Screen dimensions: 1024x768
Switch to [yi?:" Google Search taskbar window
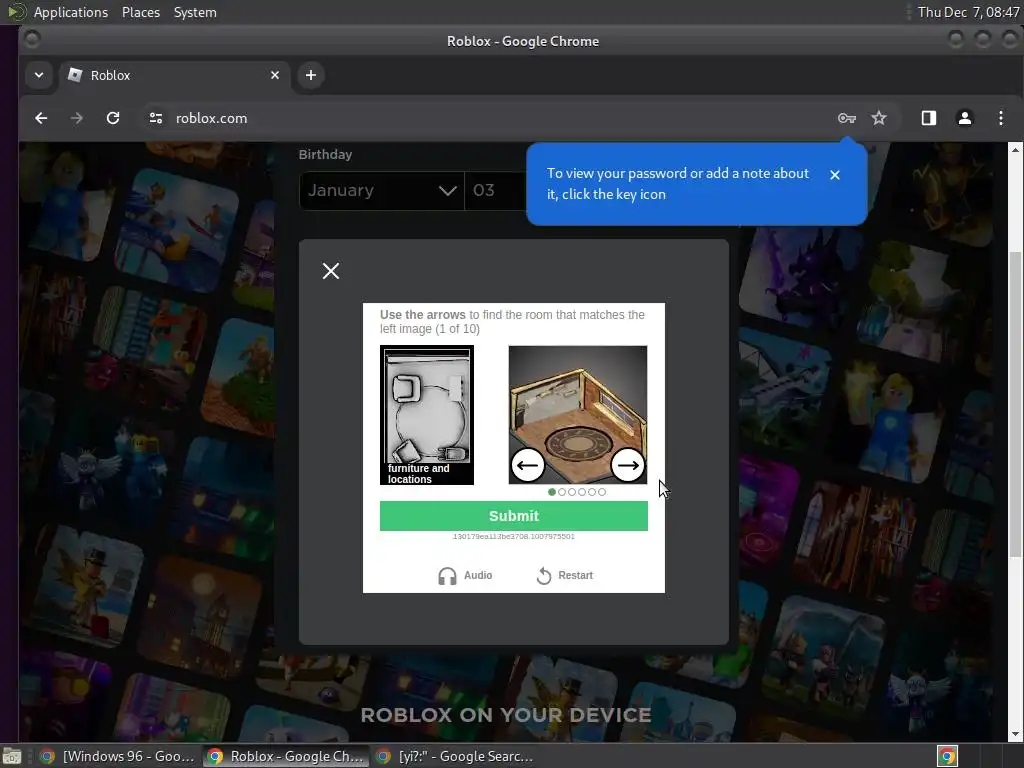tap(455, 756)
